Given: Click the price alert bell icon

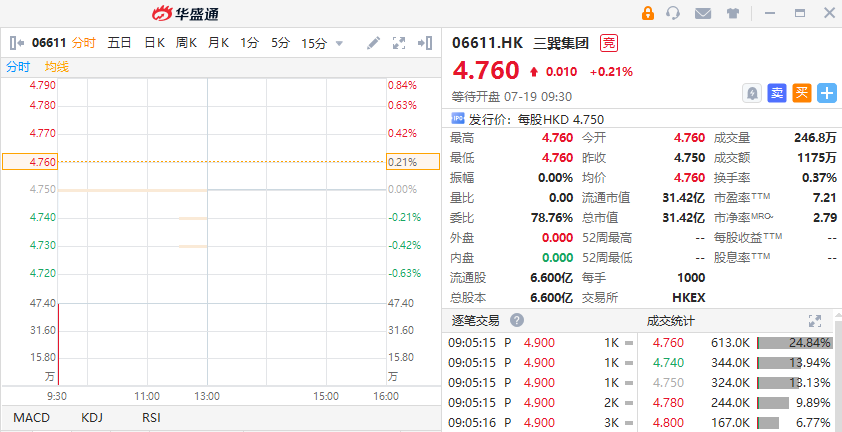Looking at the screenshot, I should click(751, 93).
